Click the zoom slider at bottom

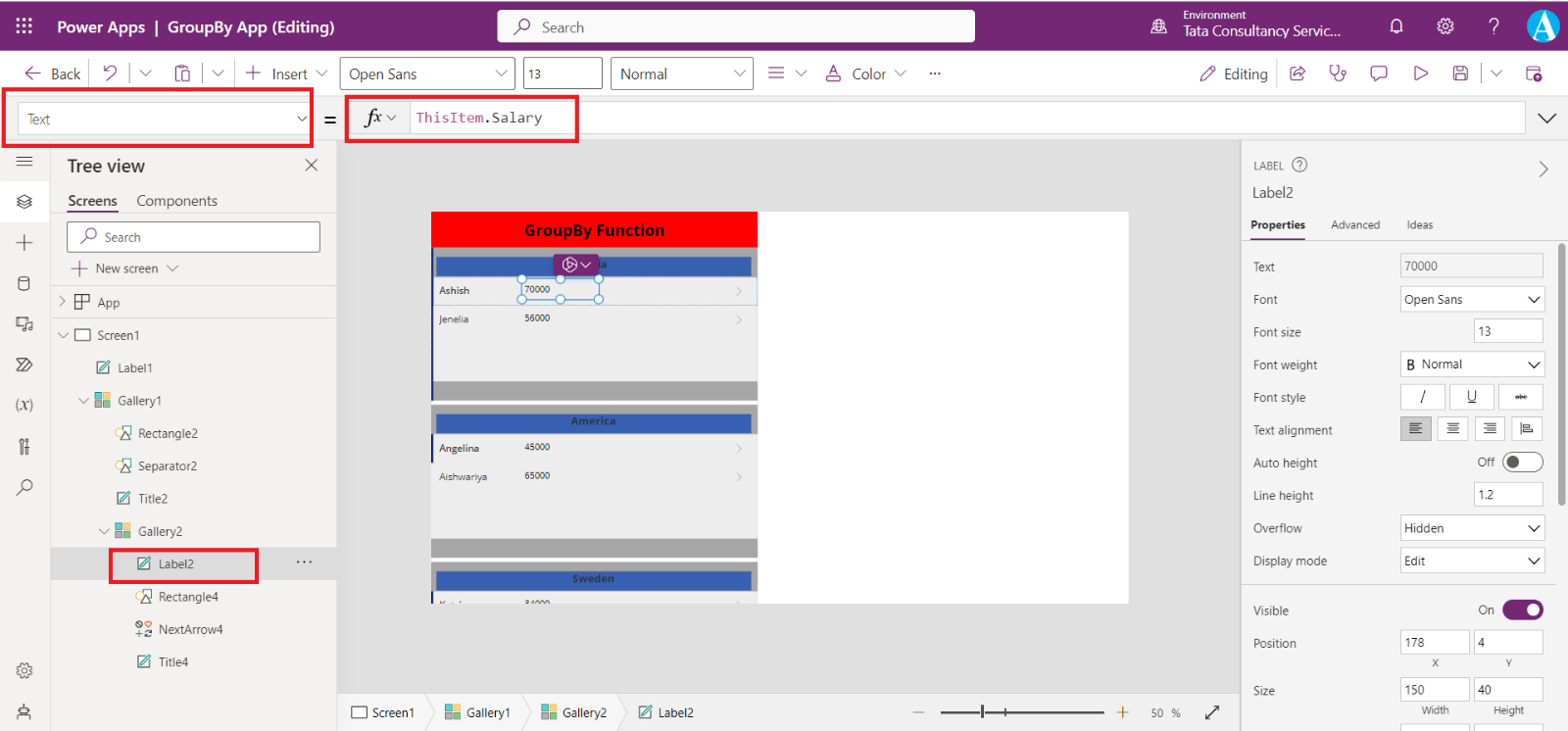[1021, 712]
